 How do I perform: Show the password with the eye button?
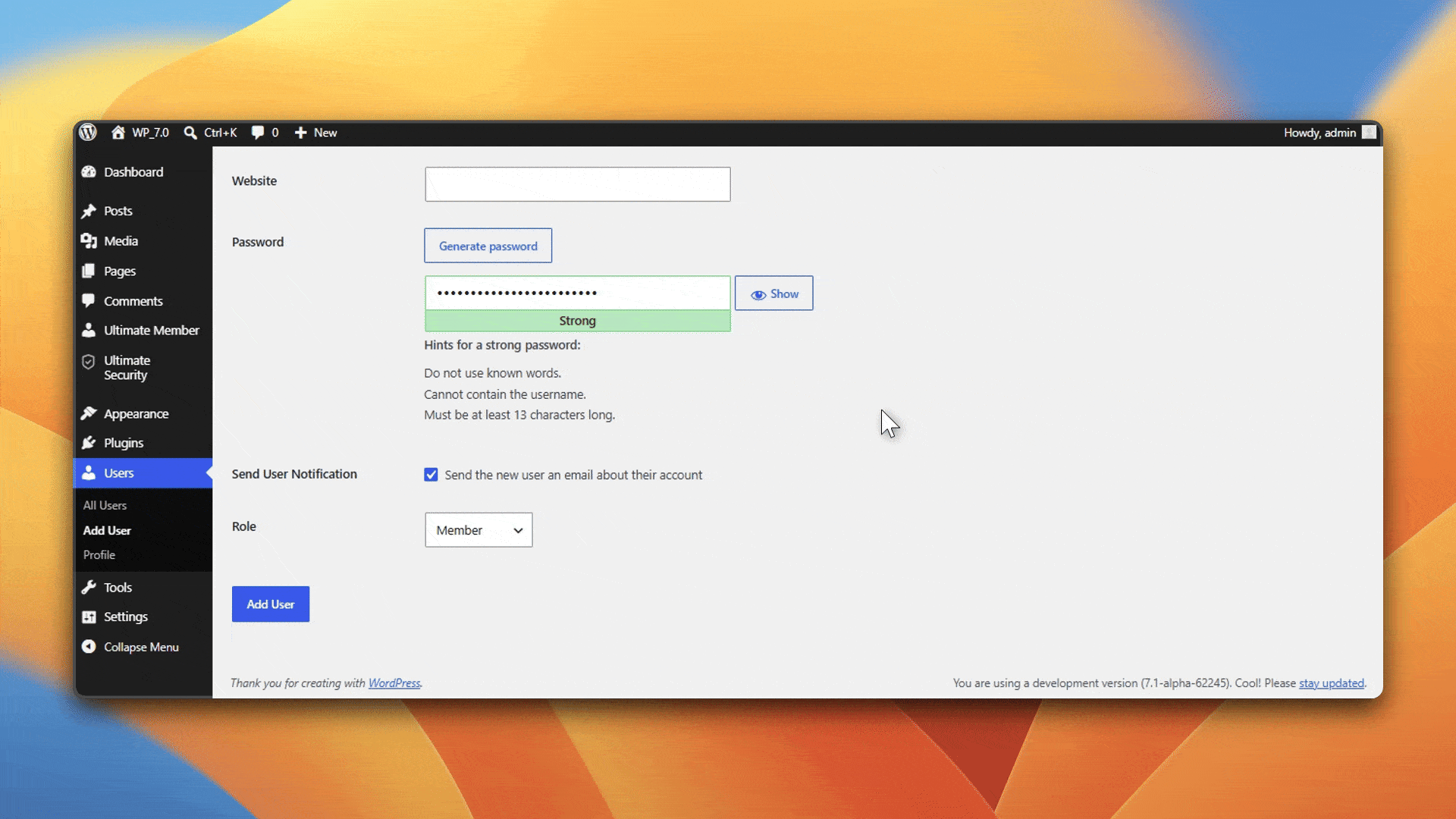click(773, 293)
